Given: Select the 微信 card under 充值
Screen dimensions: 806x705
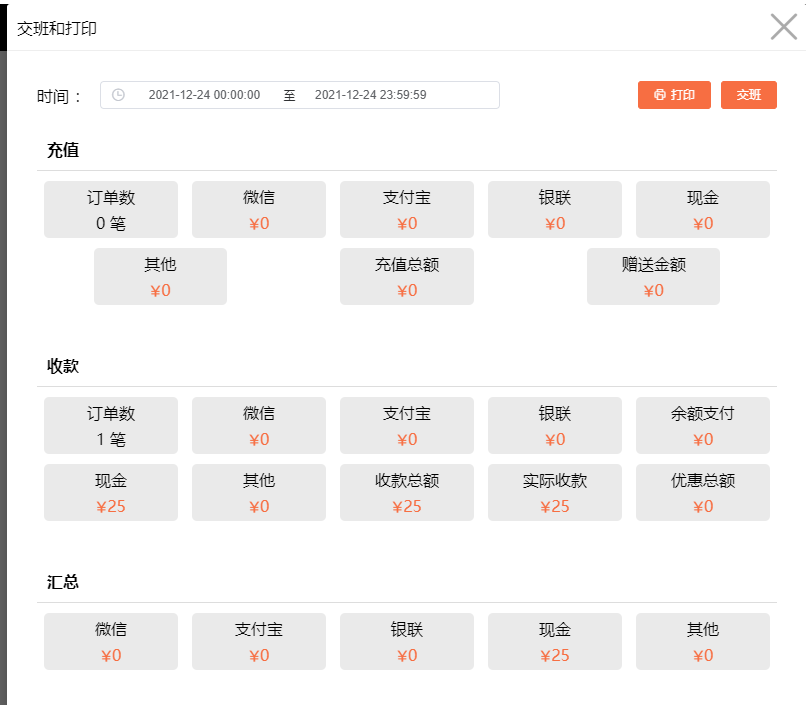Looking at the screenshot, I should click(259, 209).
